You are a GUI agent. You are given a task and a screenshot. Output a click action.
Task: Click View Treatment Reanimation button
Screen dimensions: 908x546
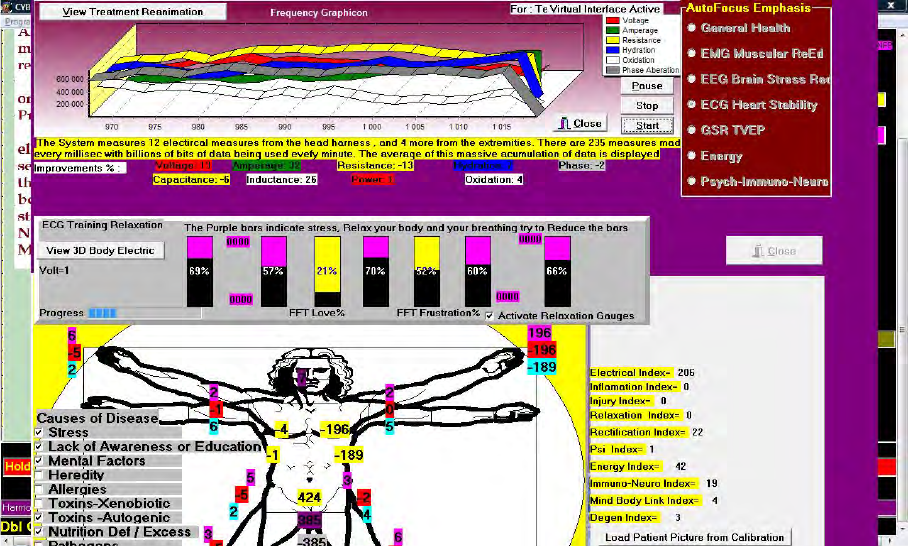point(133,12)
